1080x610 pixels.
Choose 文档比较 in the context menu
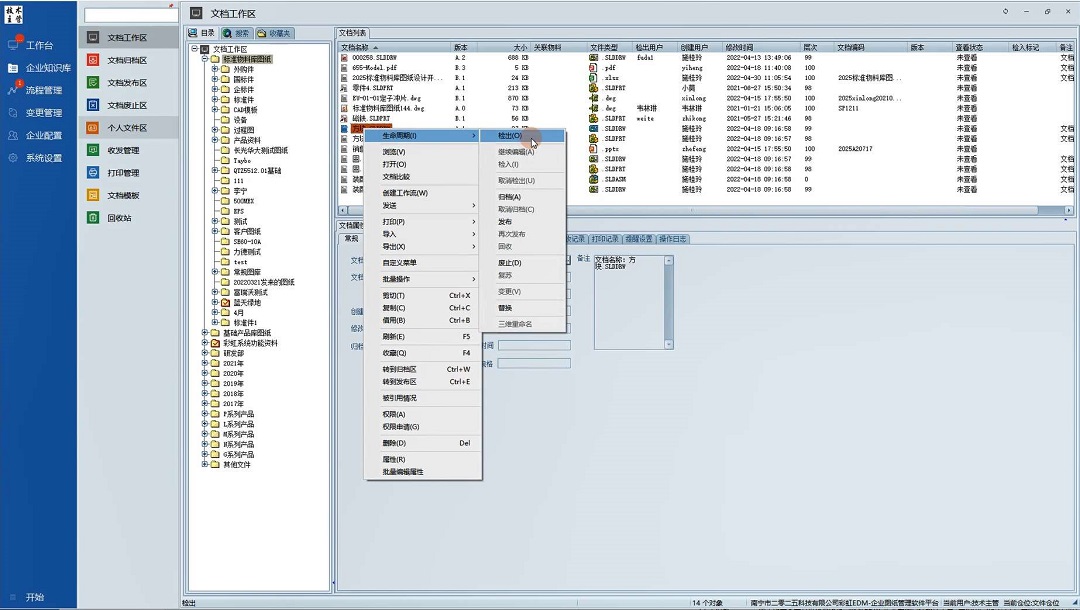[423, 177]
